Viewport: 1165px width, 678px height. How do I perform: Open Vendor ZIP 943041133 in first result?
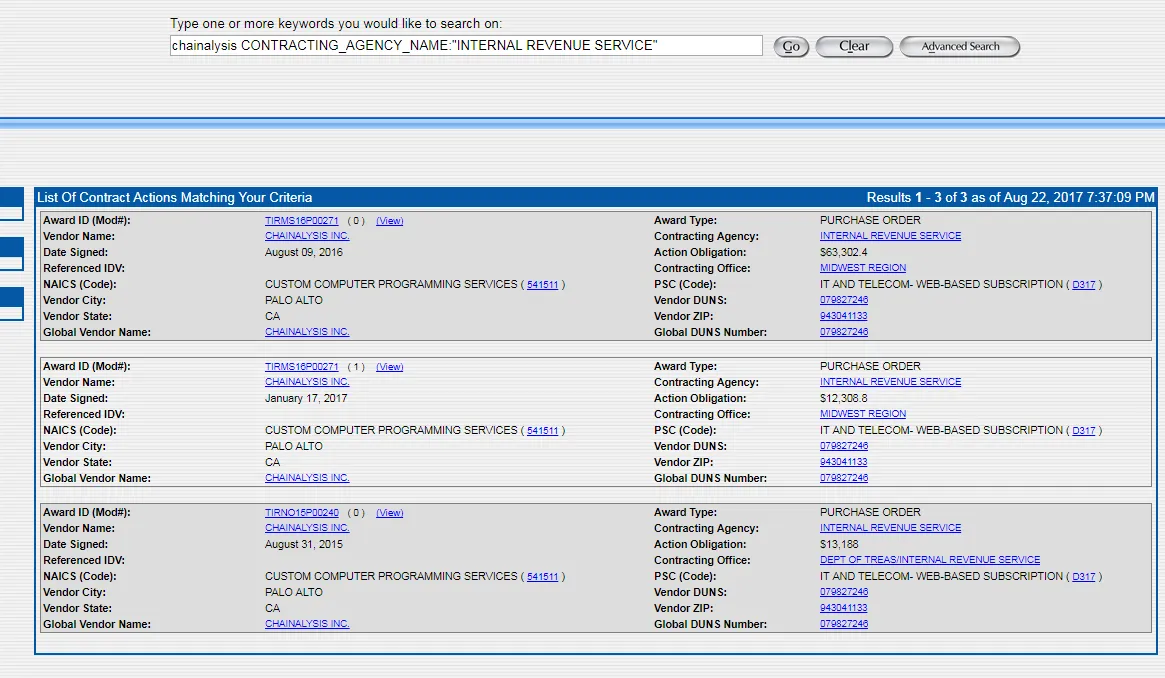pyautogui.click(x=843, y=316)
